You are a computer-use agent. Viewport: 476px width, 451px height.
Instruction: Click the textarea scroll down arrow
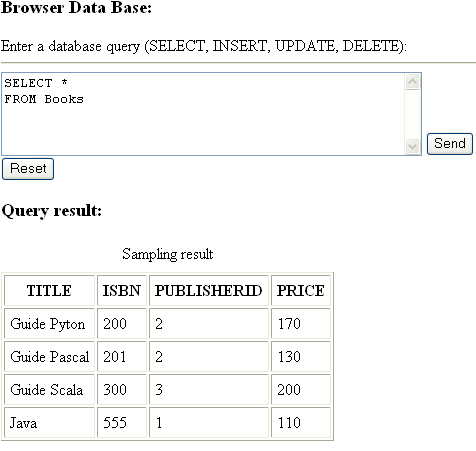[x=413, y=146]
